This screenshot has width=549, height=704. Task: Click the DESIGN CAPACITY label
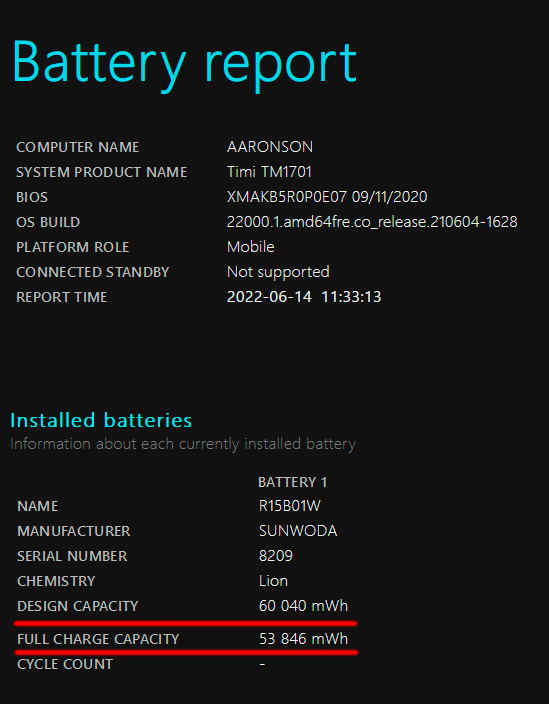coord(78,606)
